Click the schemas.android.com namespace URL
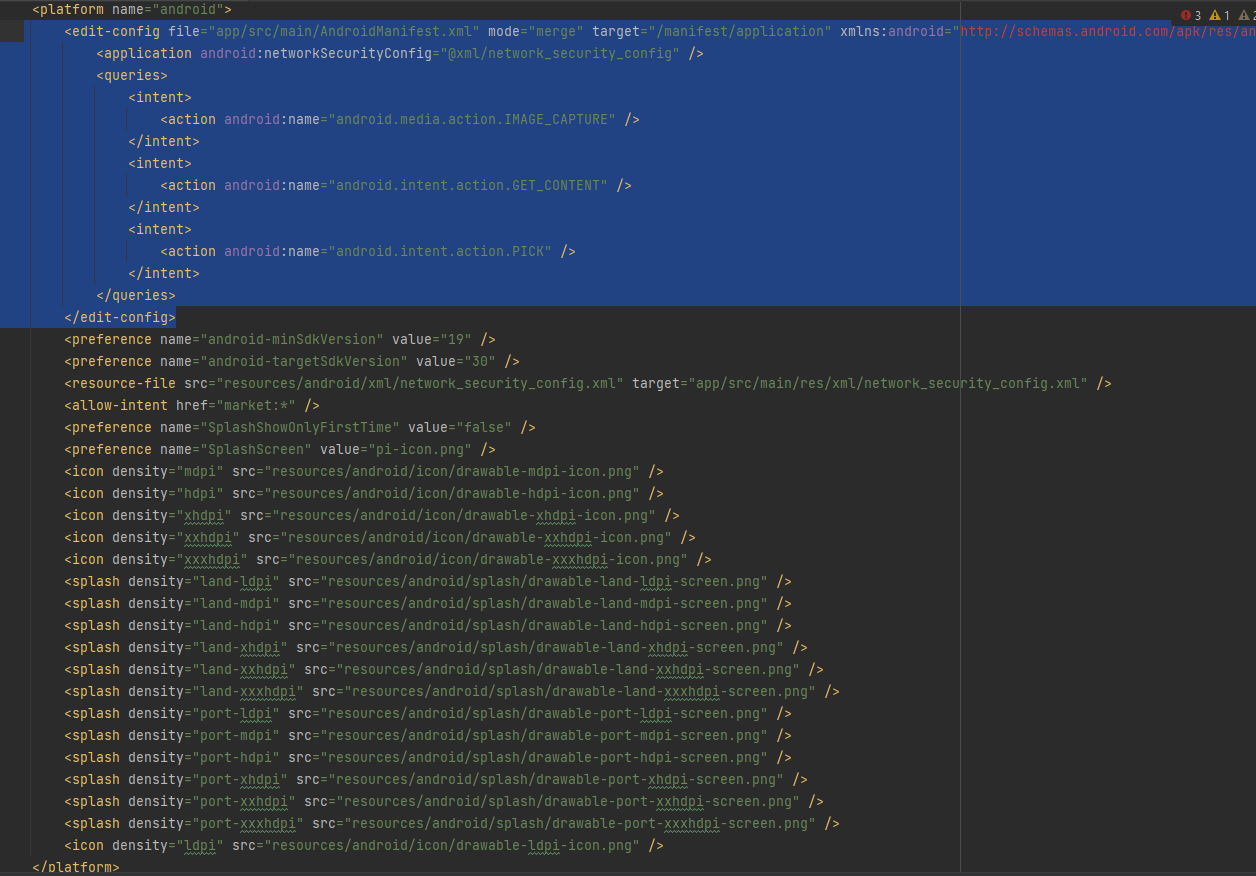Image resolution: width=1256 pixels, height=876 pixels. click(x=1107, y=31)
